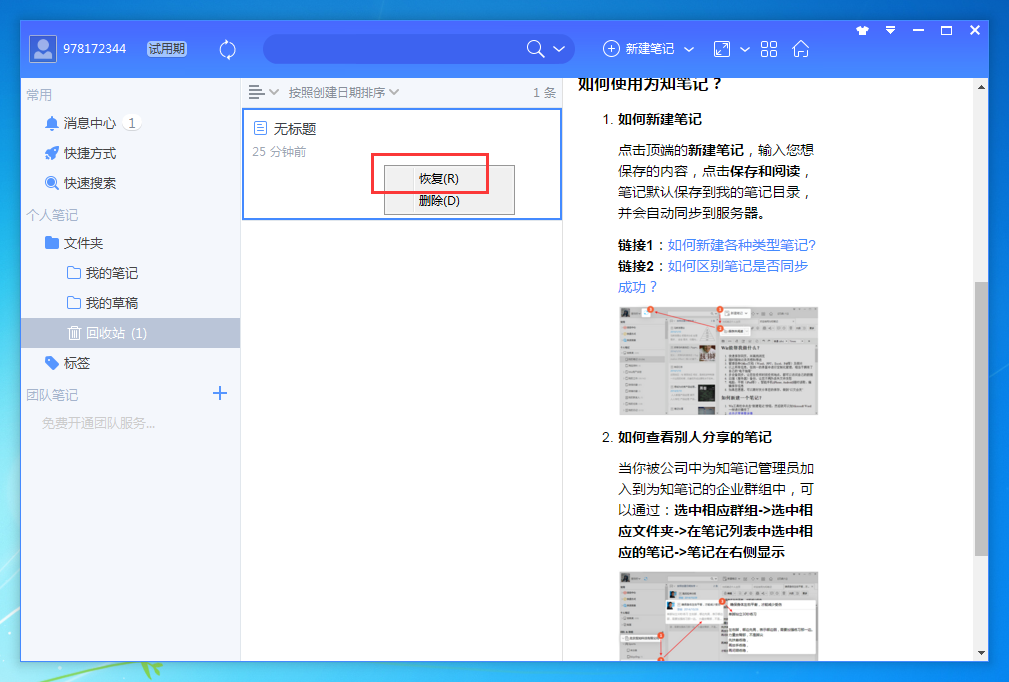
Task: Select the list view icon above notes
Action: 258,91
